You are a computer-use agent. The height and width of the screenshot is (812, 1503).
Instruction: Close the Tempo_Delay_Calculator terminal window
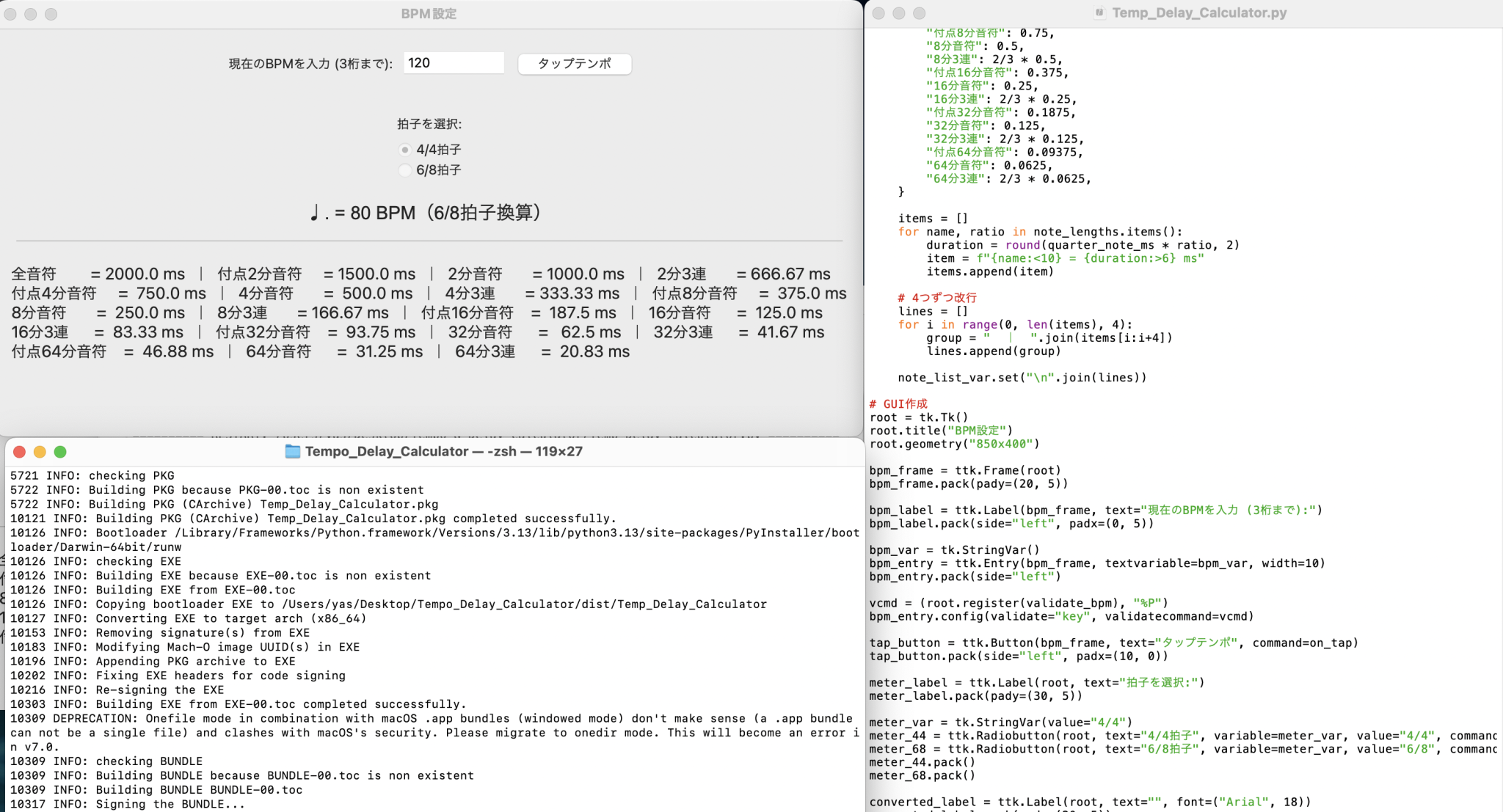20,452
